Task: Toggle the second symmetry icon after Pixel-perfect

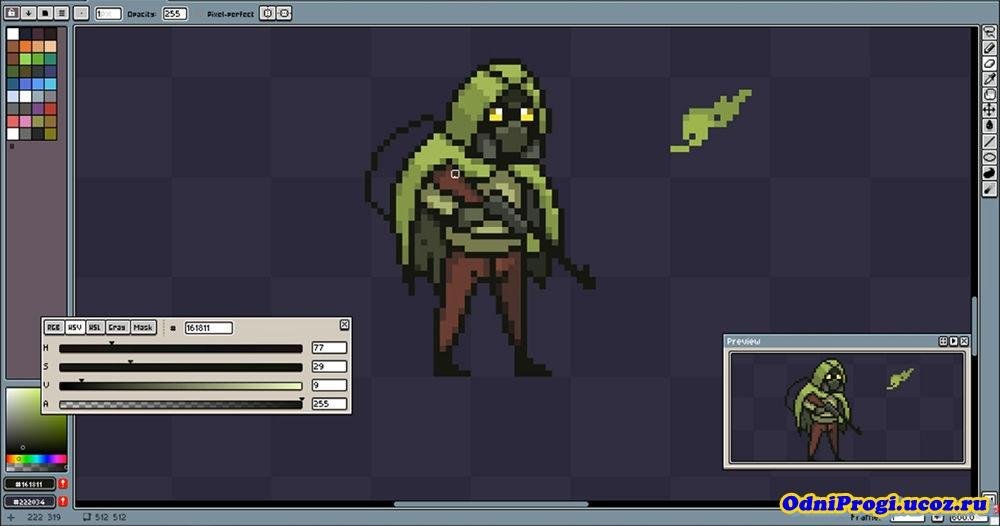Action: click(x=284, y=13)
